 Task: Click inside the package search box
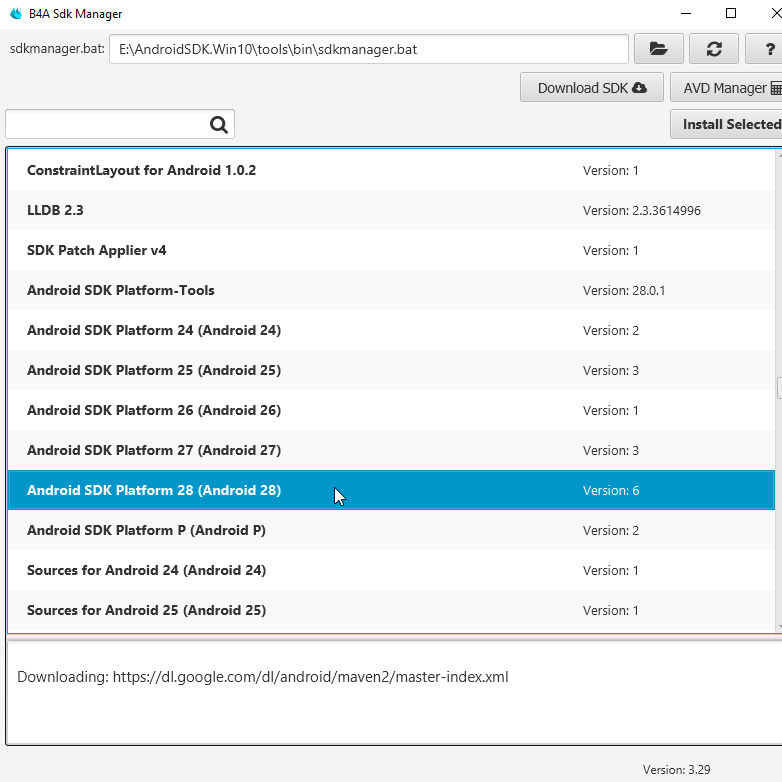pos(105,125)
